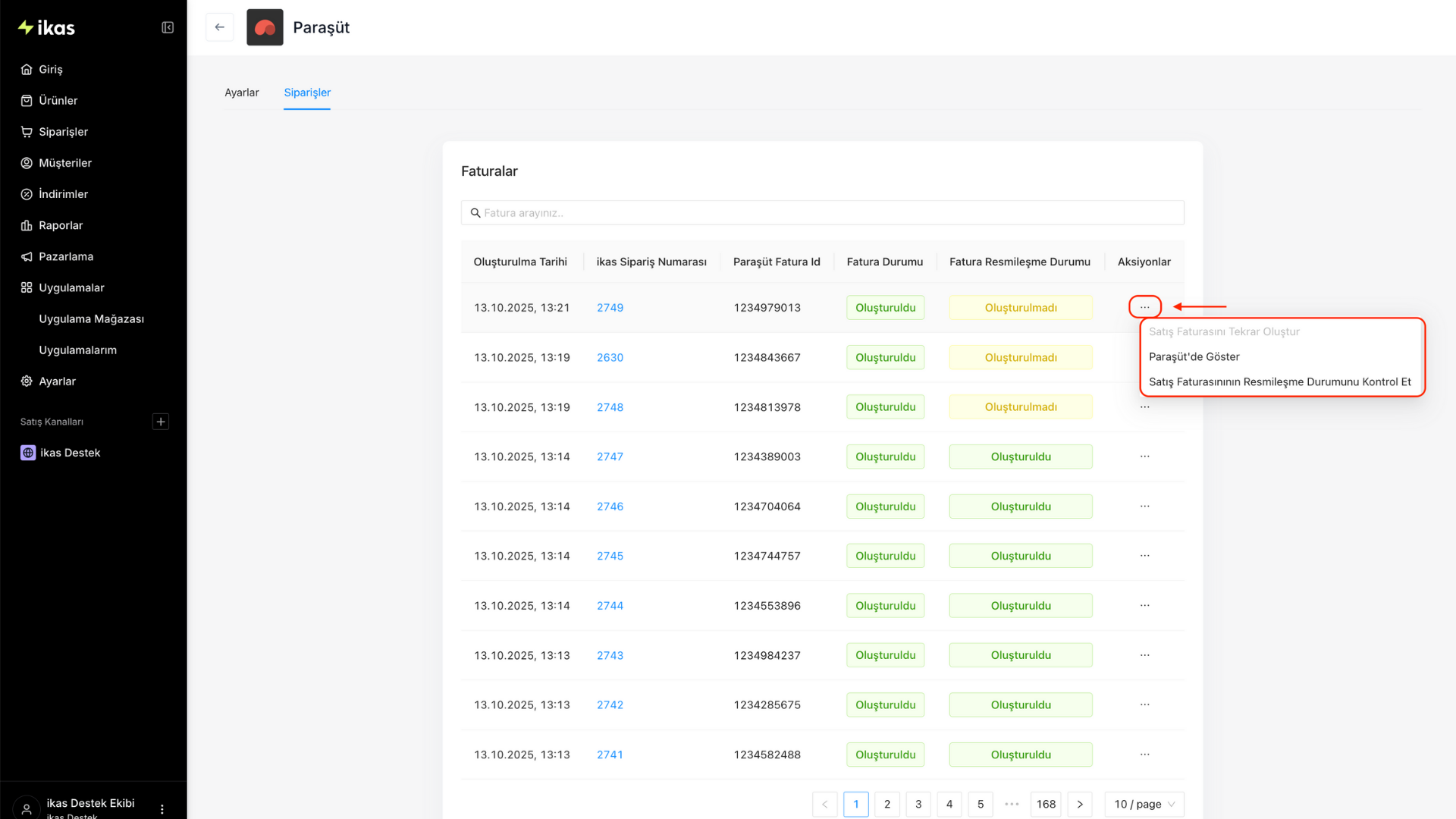Viewport: 1456px width, 819px height.
Task: Open actions menu for order 2743
Action: coord(1144,655)
